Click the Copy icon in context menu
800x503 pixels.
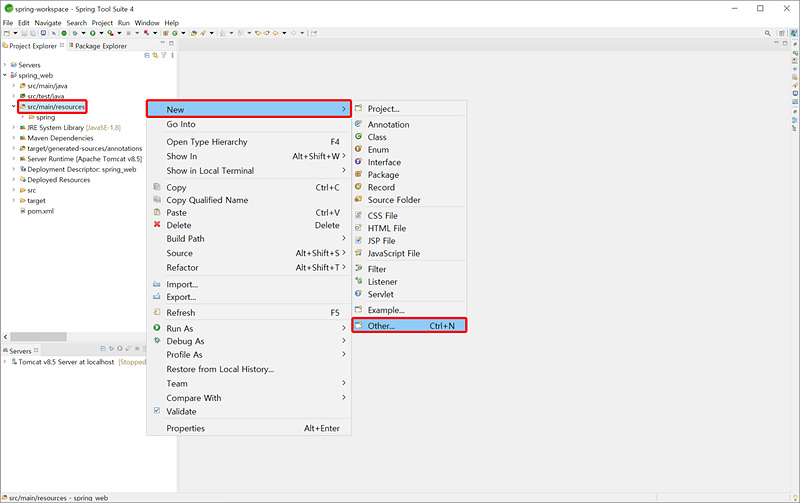pos(157,187)
